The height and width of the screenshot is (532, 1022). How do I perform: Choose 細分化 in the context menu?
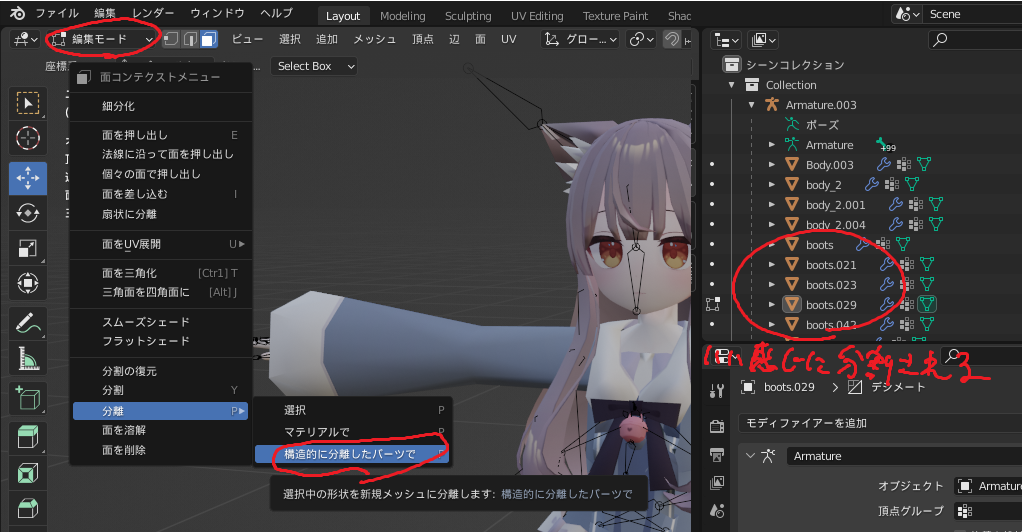tap(160, 106)
